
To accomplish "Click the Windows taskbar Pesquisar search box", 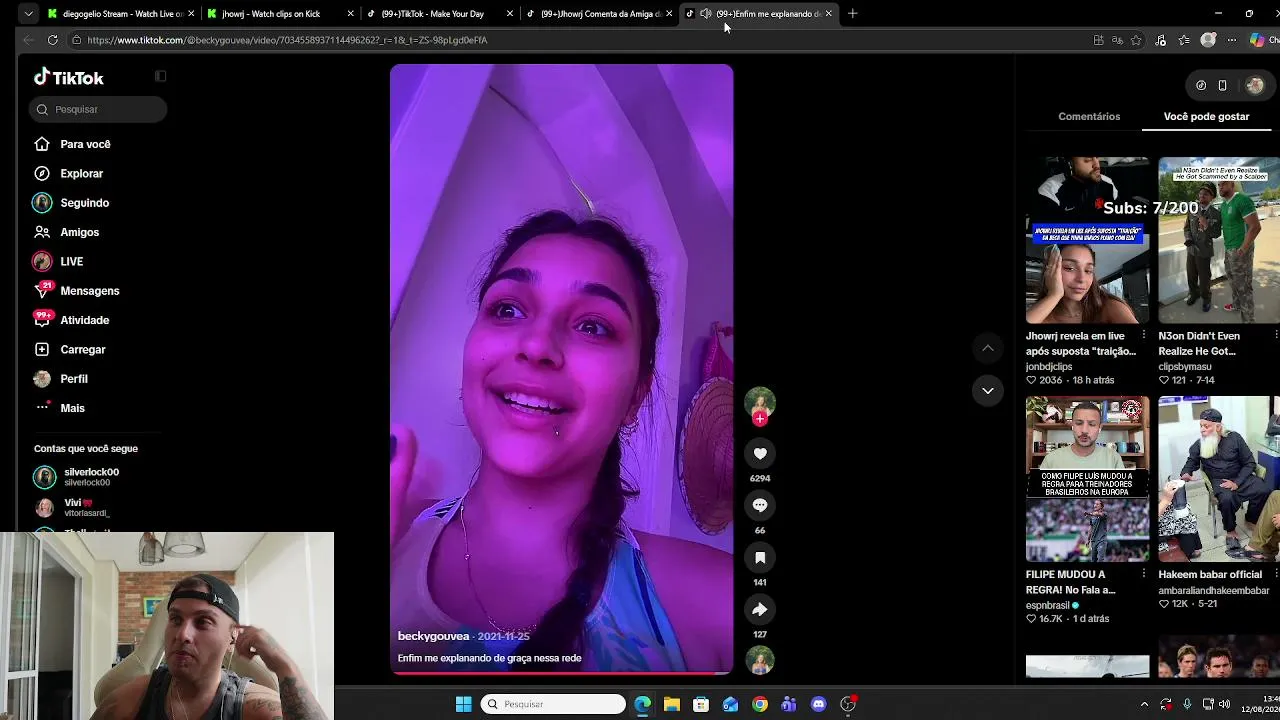I will [x=553, y=704].
